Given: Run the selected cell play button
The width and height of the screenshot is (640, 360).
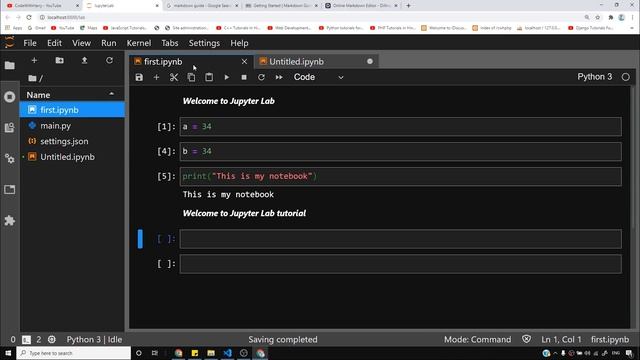Looking at the screenshot, I should [227, 77].
